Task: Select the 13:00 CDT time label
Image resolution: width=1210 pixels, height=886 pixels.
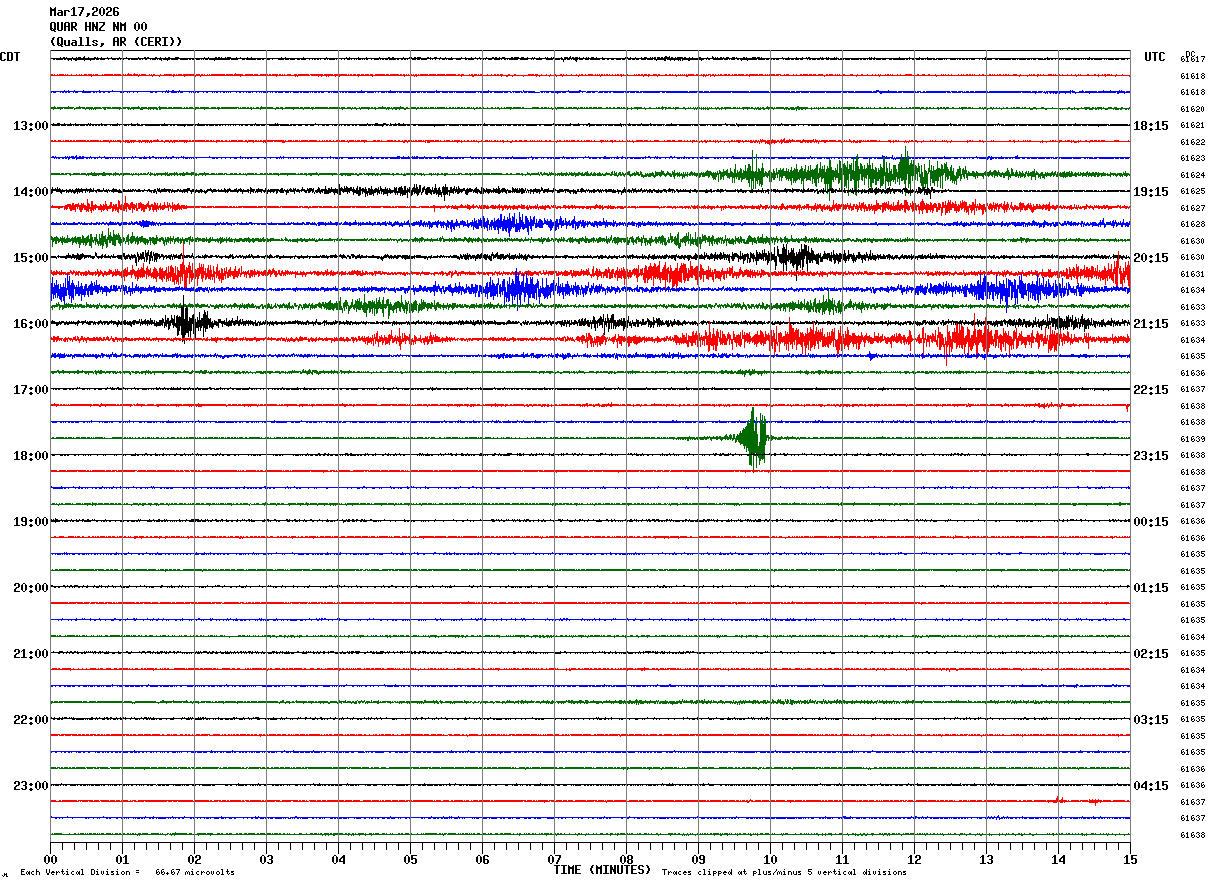Action: pyautogui.click(x=30, y=126)
